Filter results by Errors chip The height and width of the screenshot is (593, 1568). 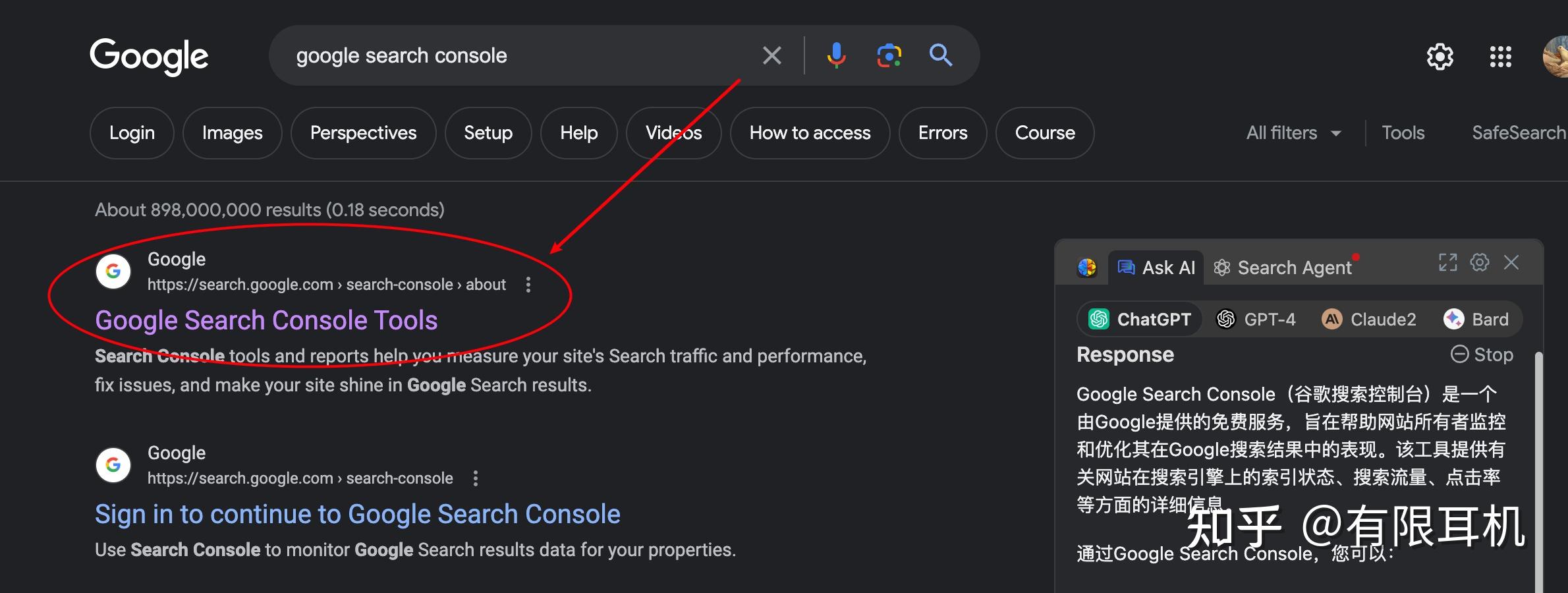pos(943,132)
